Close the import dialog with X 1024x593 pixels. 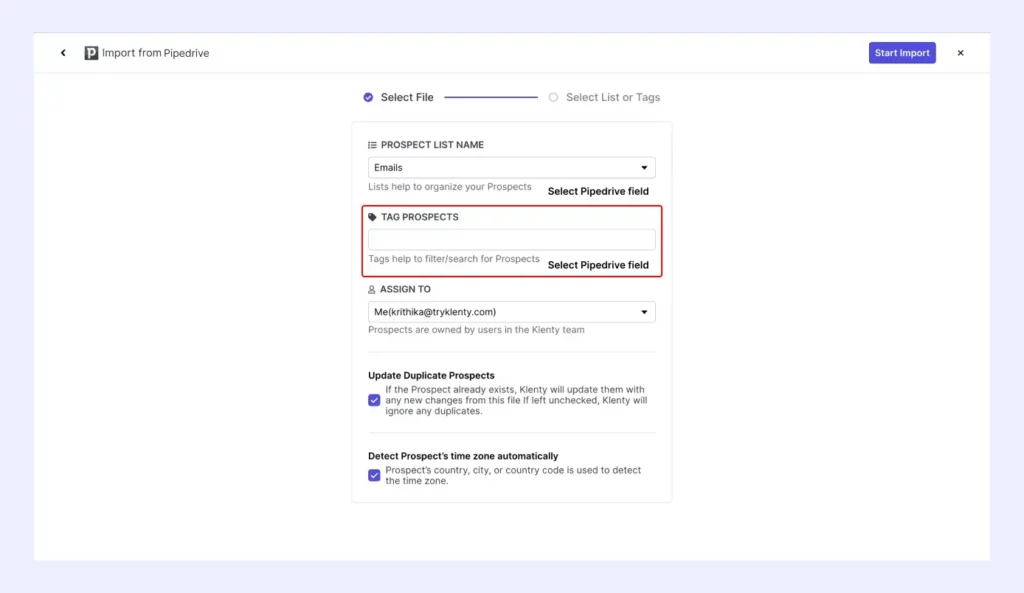960,53
